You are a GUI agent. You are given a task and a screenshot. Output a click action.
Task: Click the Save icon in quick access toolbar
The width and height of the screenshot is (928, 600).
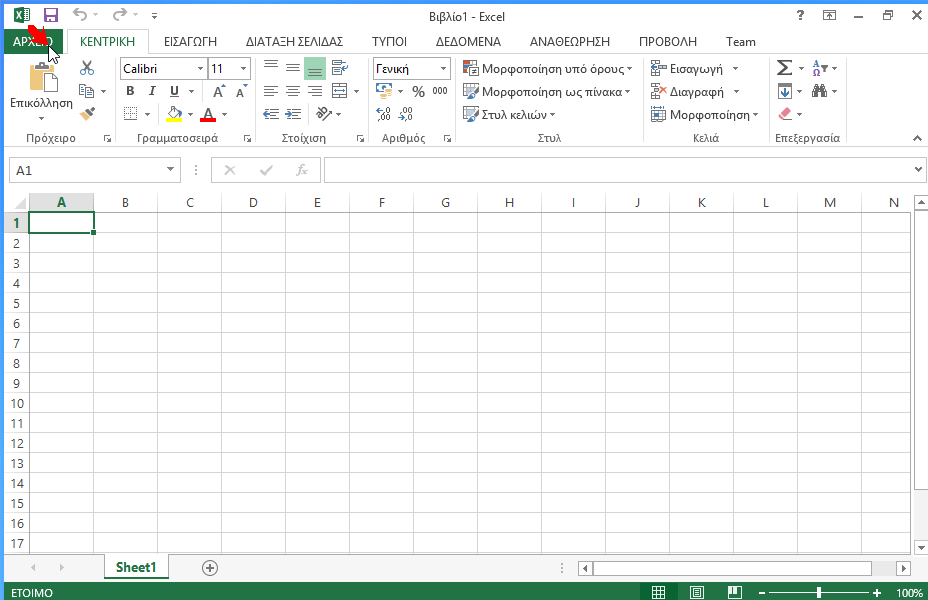point(51,15)
